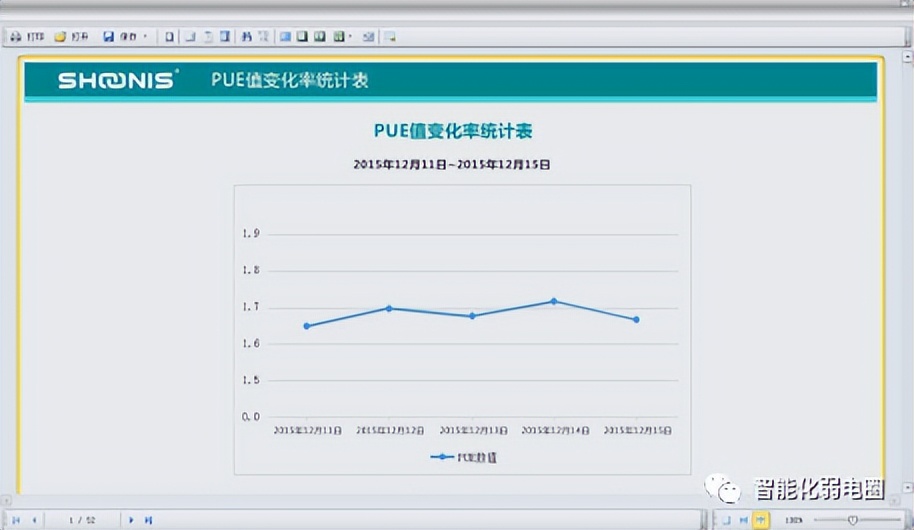Click the zoom percentage value
The image size is (914, 530).
tap(793, 520)
